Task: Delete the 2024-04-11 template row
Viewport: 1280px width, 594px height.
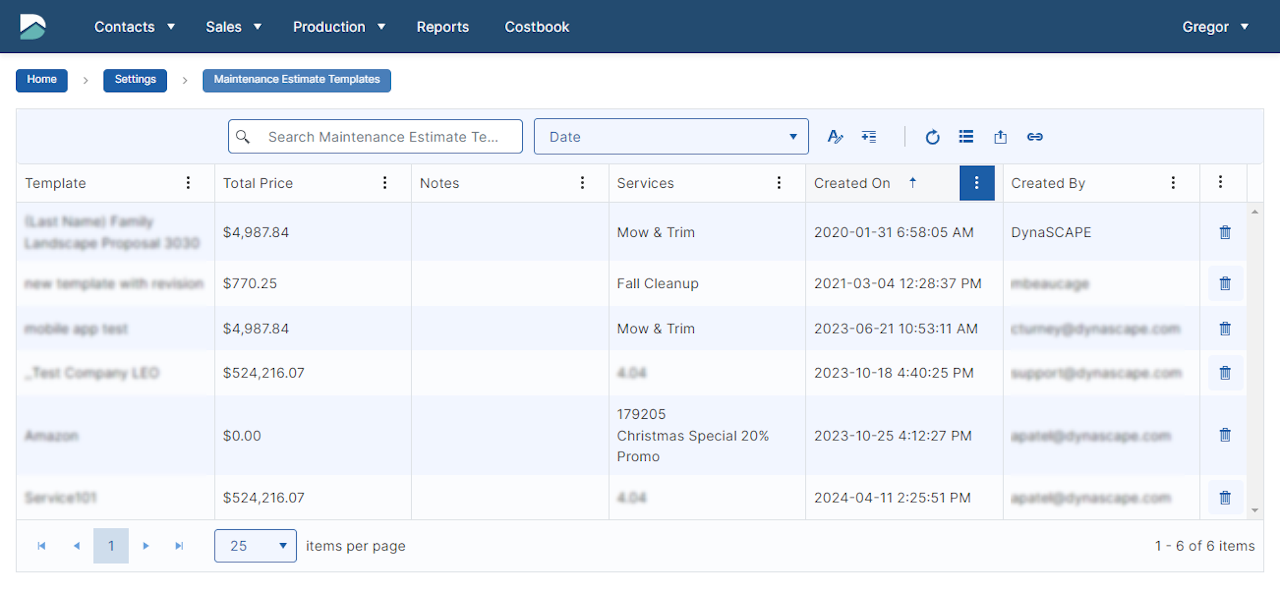Action: [1225, 497]
